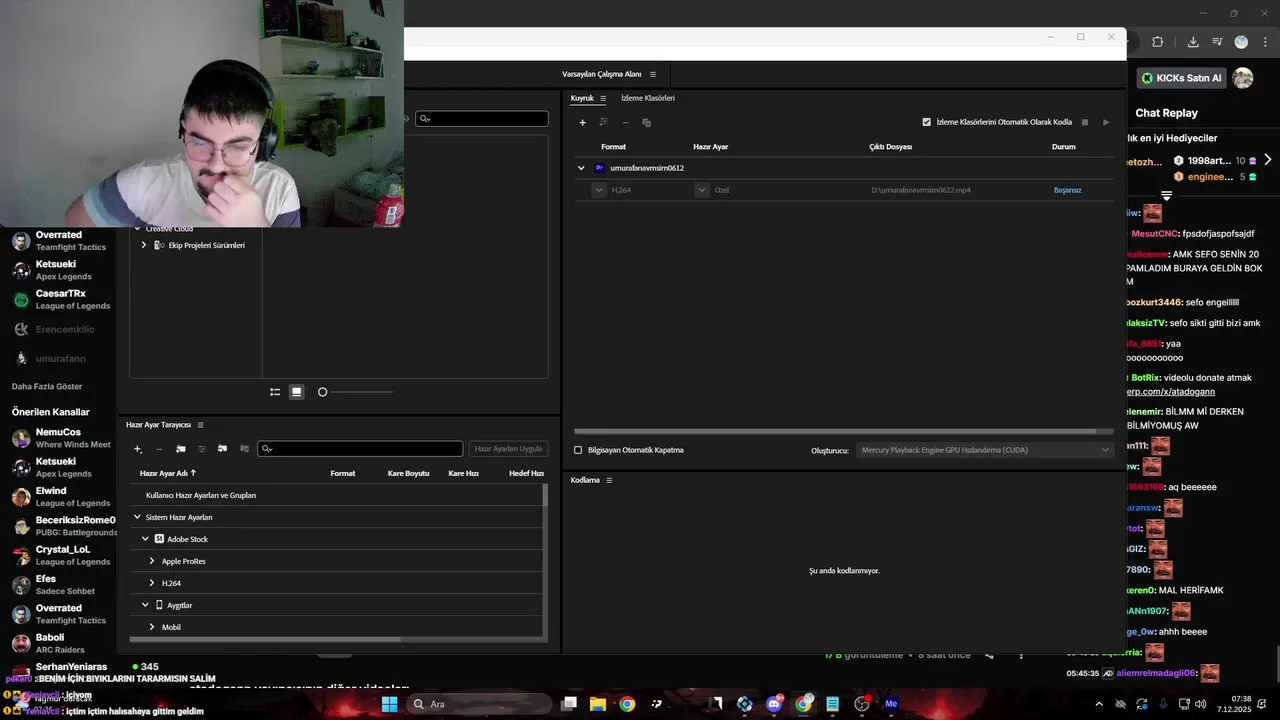This screenshot has width=1280, height=720.
Task: Open the Kodlama panel menu icon
Action: click(x=609, y=480)
